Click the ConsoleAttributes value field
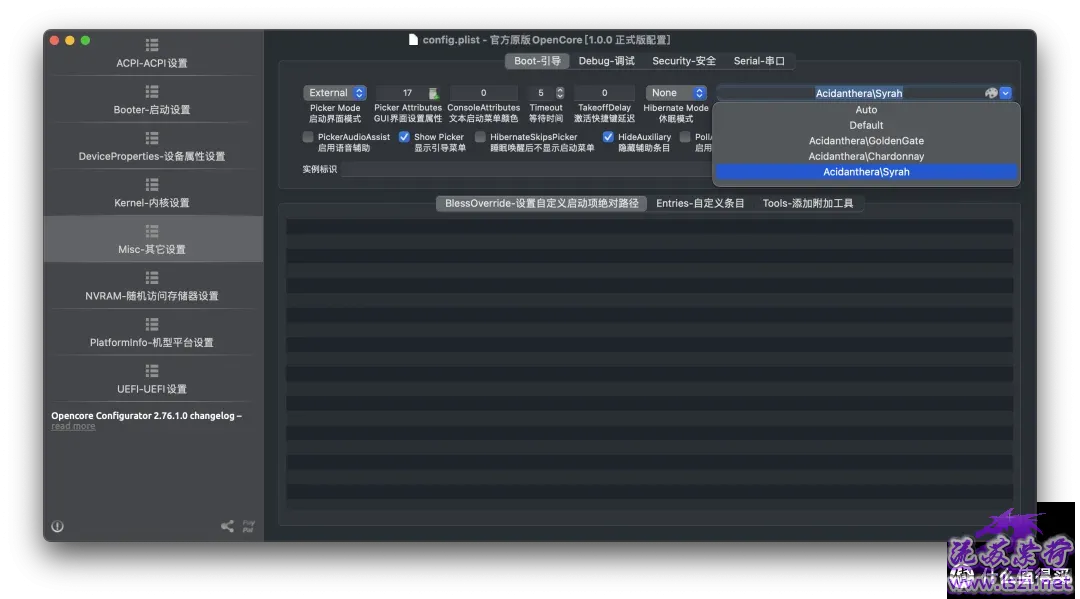 [484, 93]
